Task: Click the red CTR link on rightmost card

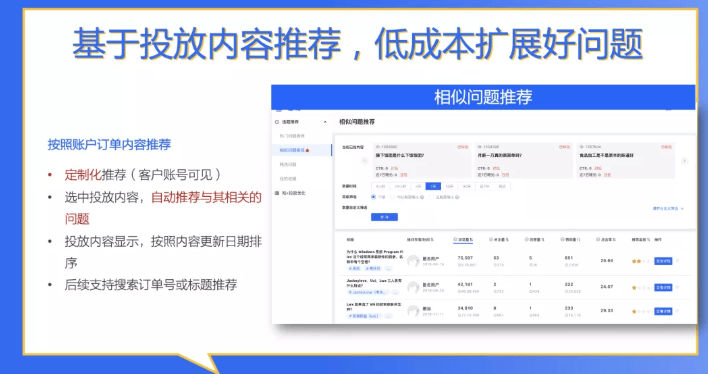Action: pos(598,168)
